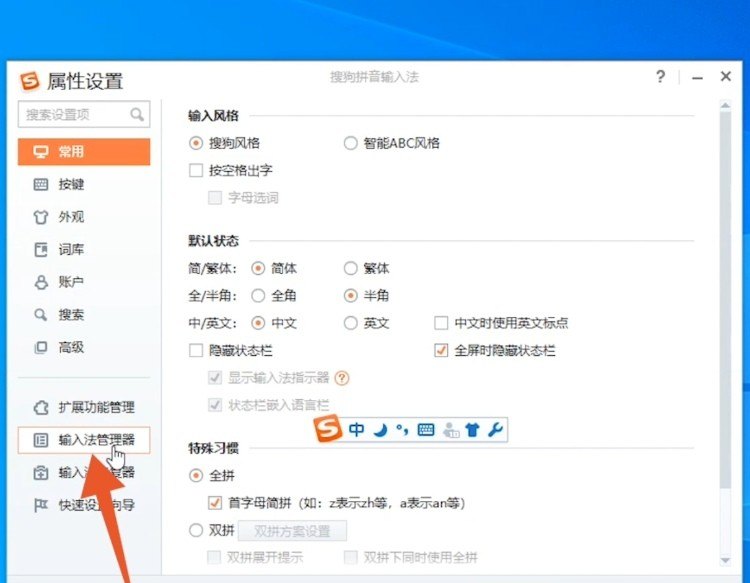Enable 中文时使用英文标点 checkbox
Screen dimensions: 750x583
point(441,323)
